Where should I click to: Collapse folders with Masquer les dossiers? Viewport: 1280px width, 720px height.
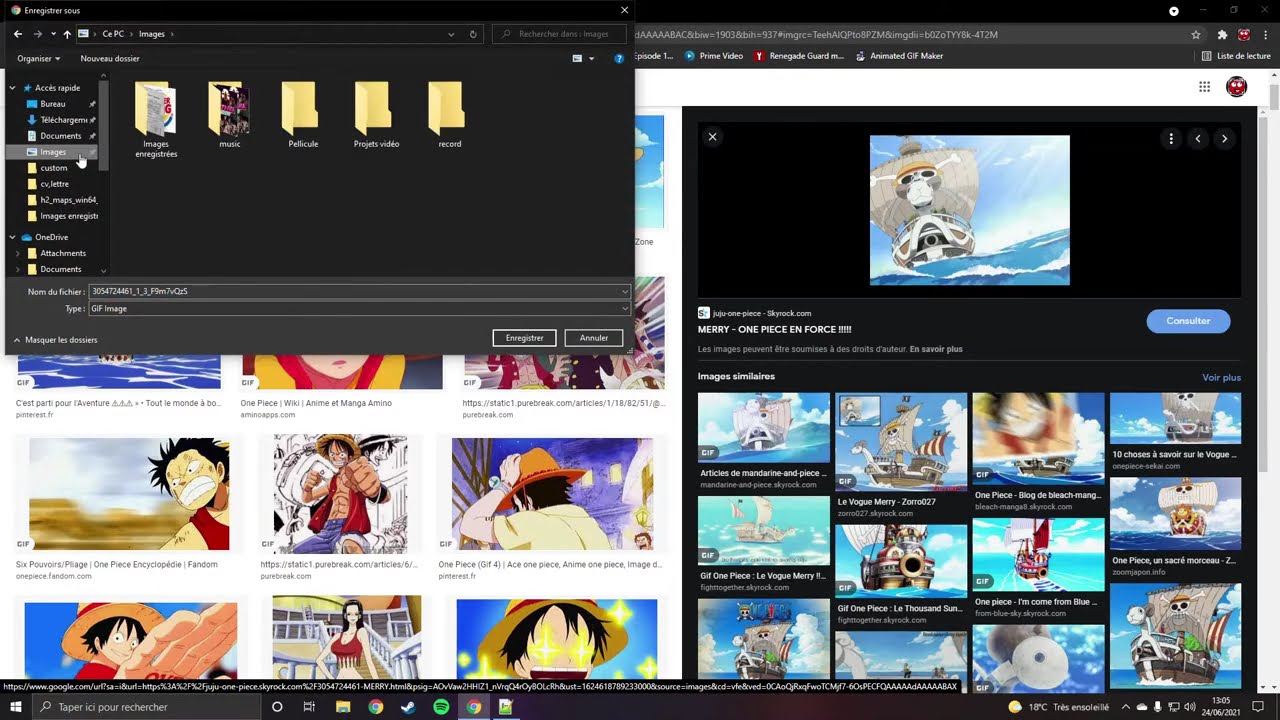point(56,340)
